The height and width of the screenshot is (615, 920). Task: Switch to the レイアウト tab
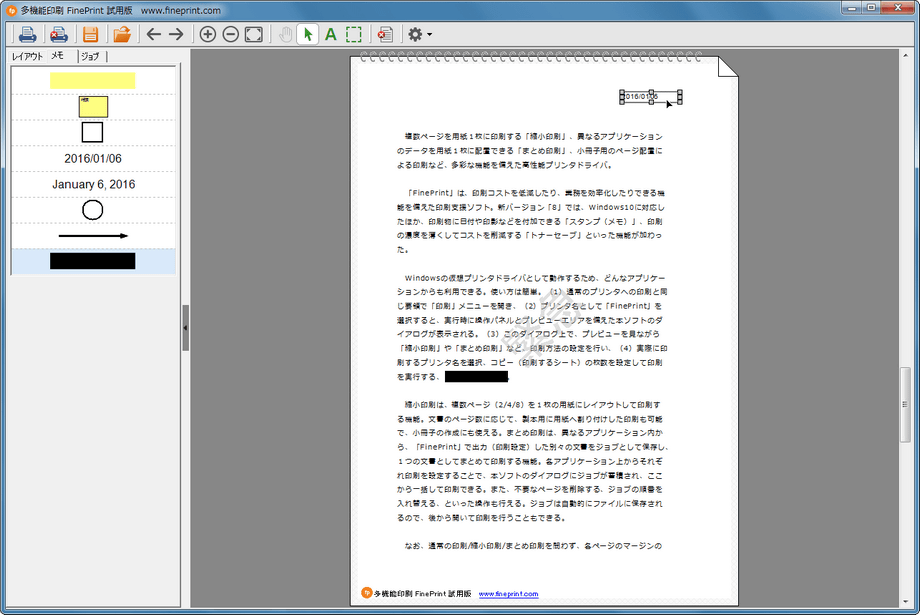[27, 56]
